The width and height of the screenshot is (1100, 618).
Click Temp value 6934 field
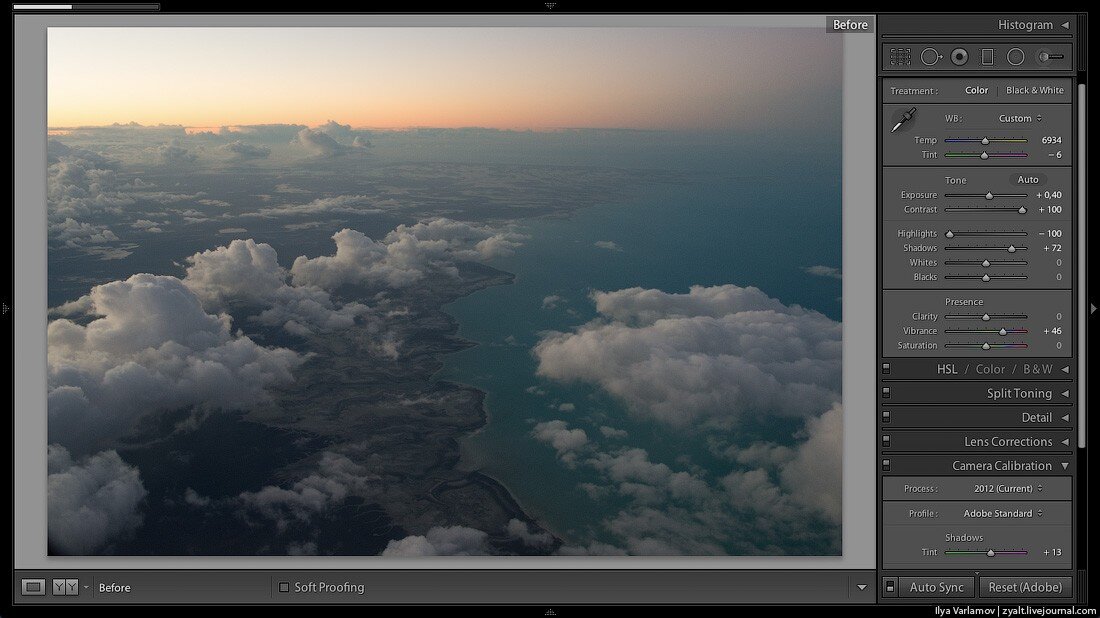pos(1051,140)
